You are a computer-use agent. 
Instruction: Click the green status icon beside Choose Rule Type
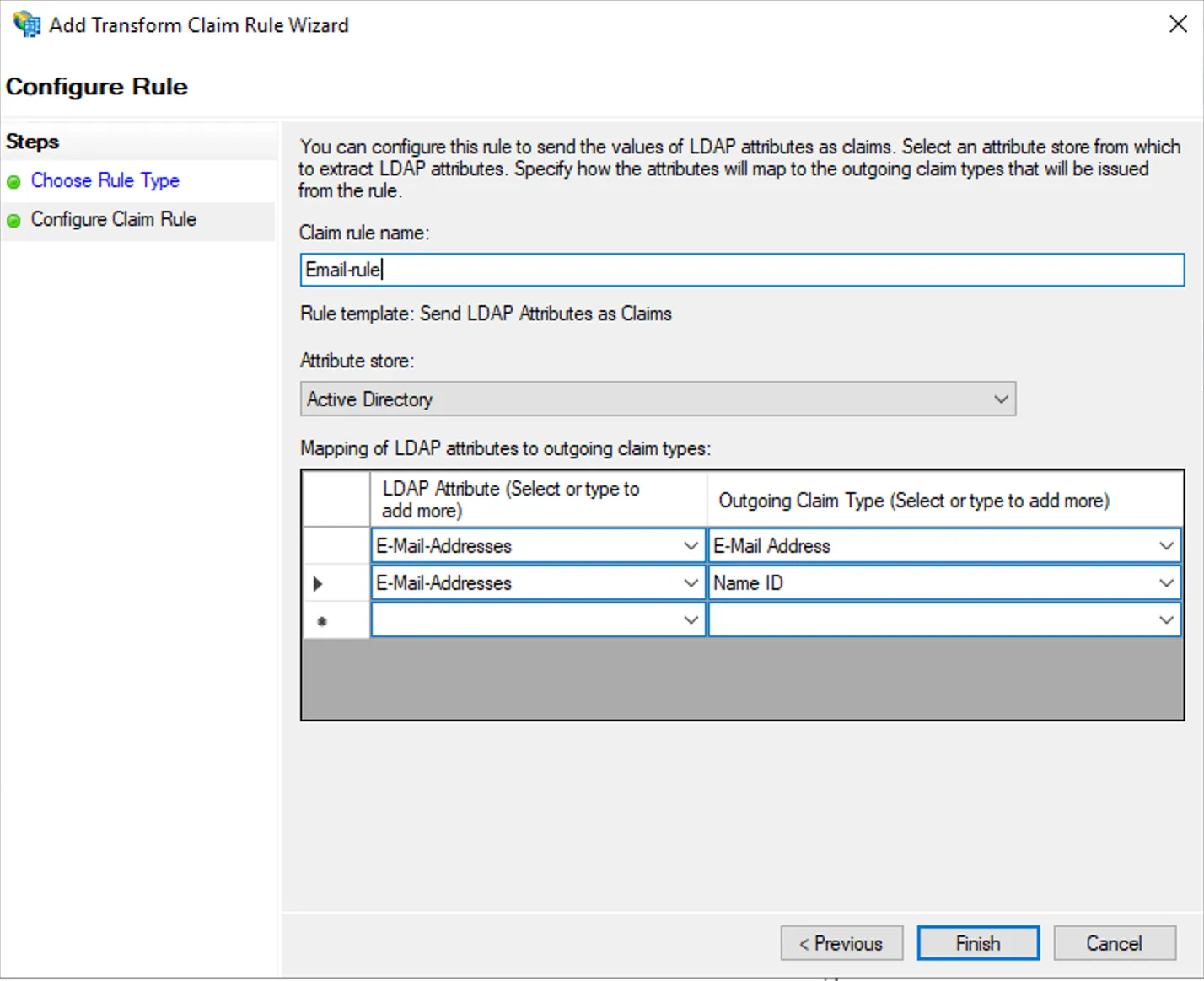coord(14,182)
